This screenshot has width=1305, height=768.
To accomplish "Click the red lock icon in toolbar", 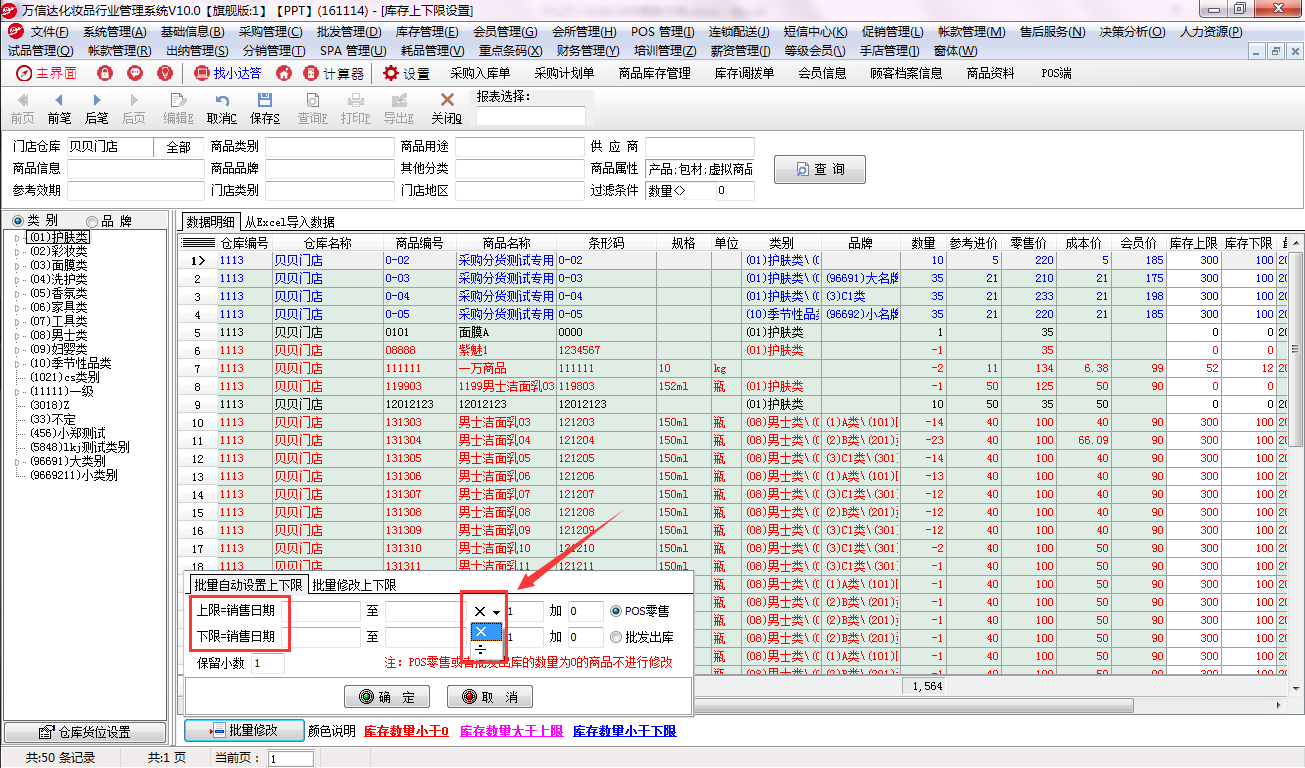I will 105,73.
